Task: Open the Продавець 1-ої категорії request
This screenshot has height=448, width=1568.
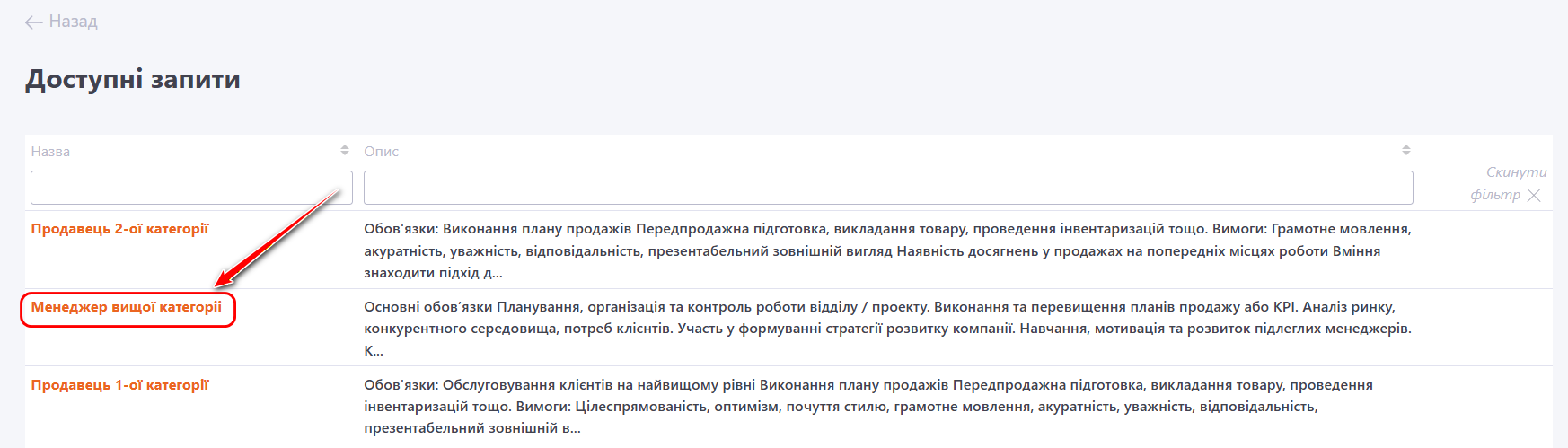Action: (x=119, y=385)
